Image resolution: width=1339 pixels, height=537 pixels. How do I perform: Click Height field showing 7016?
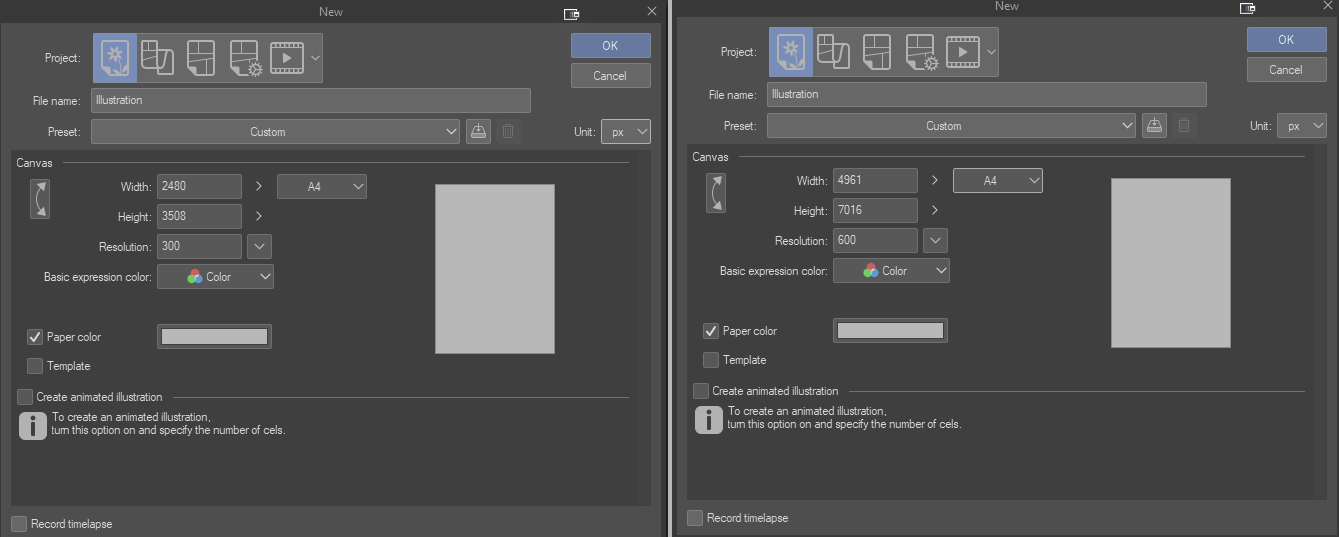click(875, 210)
